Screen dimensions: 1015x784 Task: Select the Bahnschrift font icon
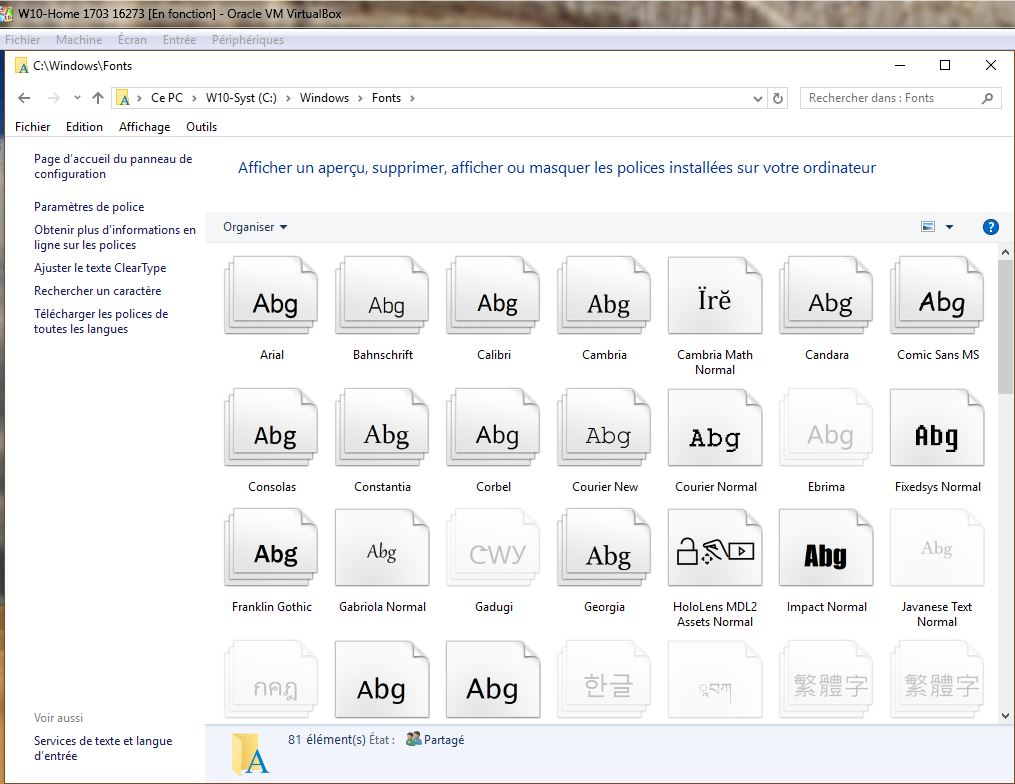coord(383,295)
